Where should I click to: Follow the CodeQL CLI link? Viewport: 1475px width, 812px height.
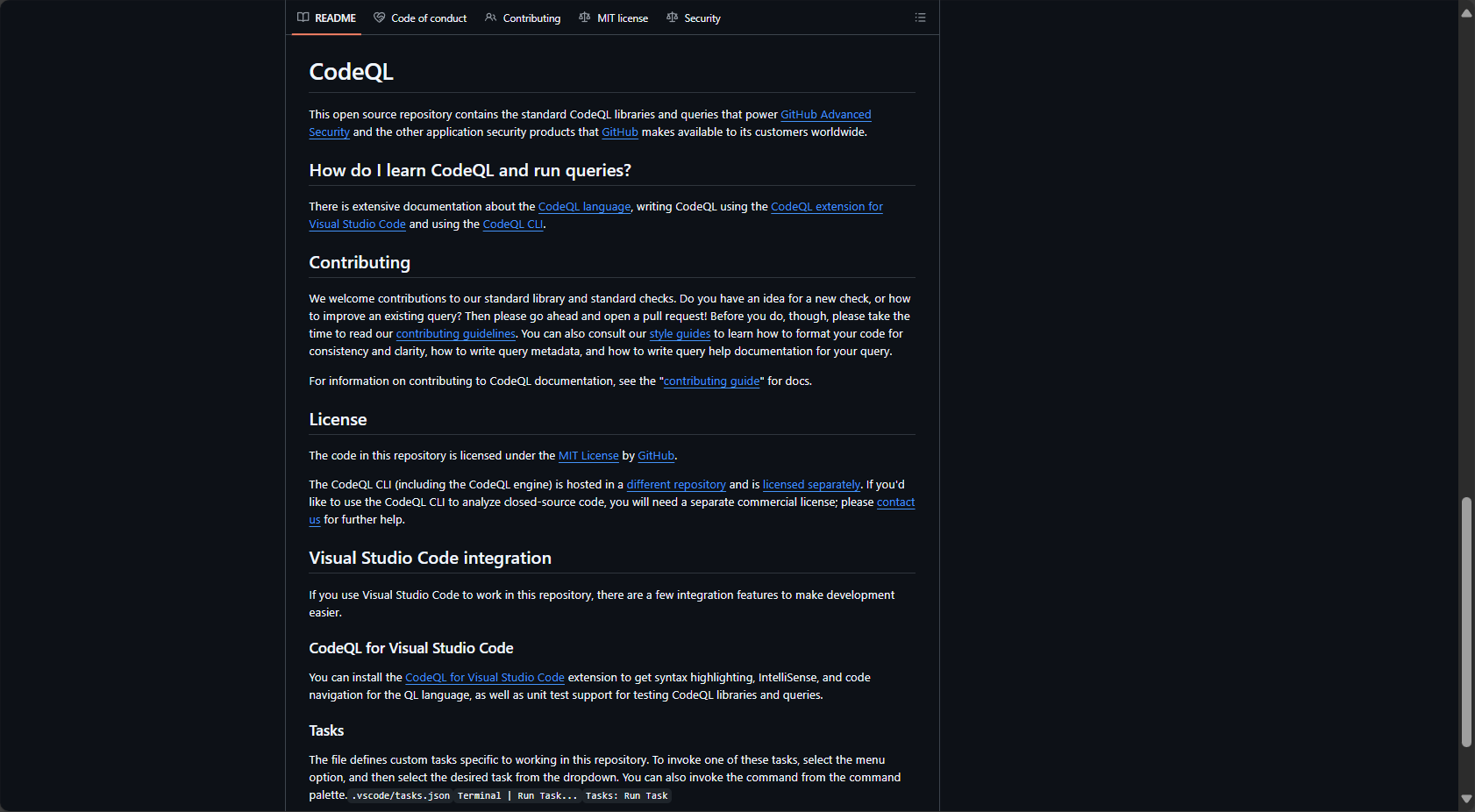point(513,224)
